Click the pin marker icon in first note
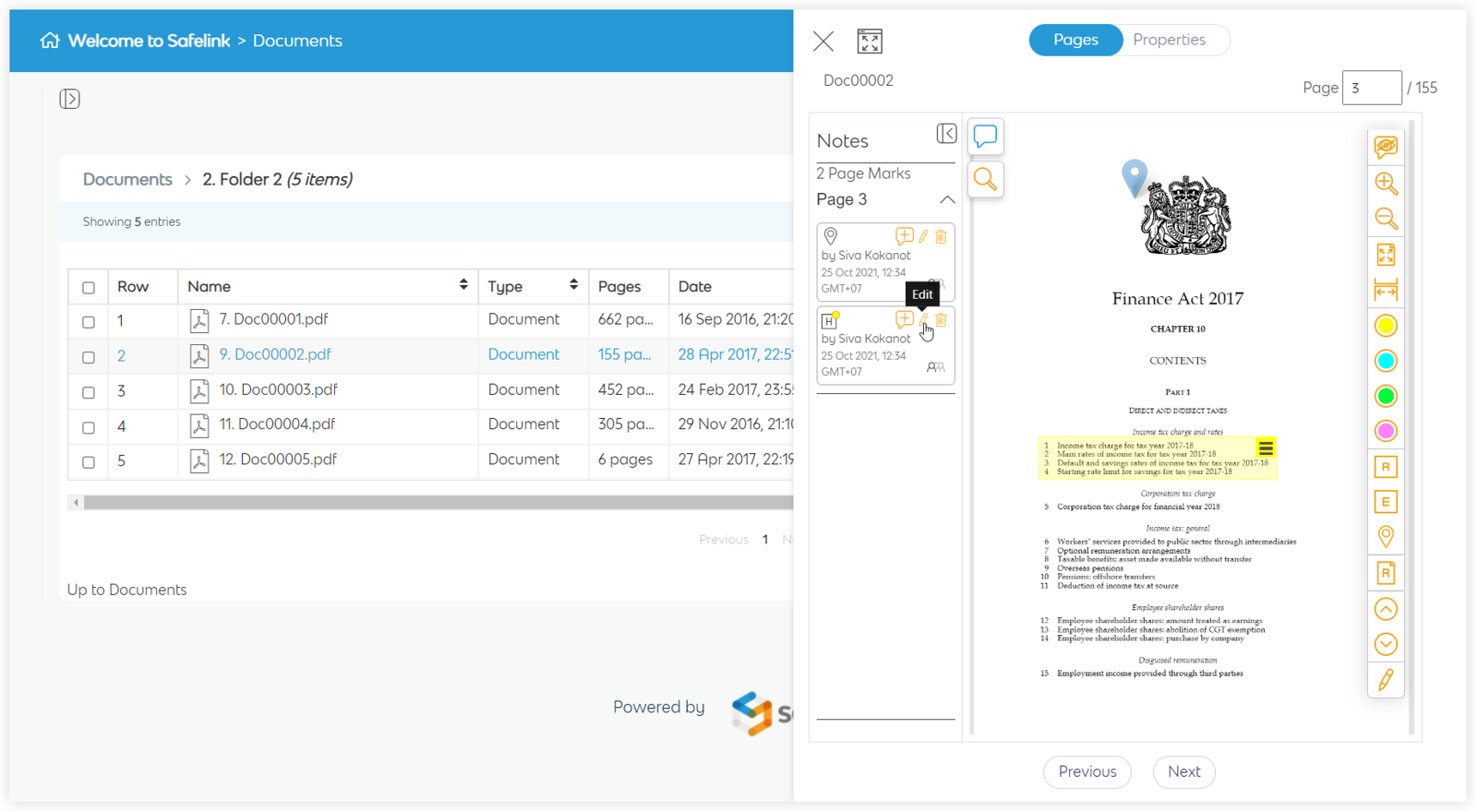Image resolution: width=1477 pixels, height=812 pixels. point(831,236)
